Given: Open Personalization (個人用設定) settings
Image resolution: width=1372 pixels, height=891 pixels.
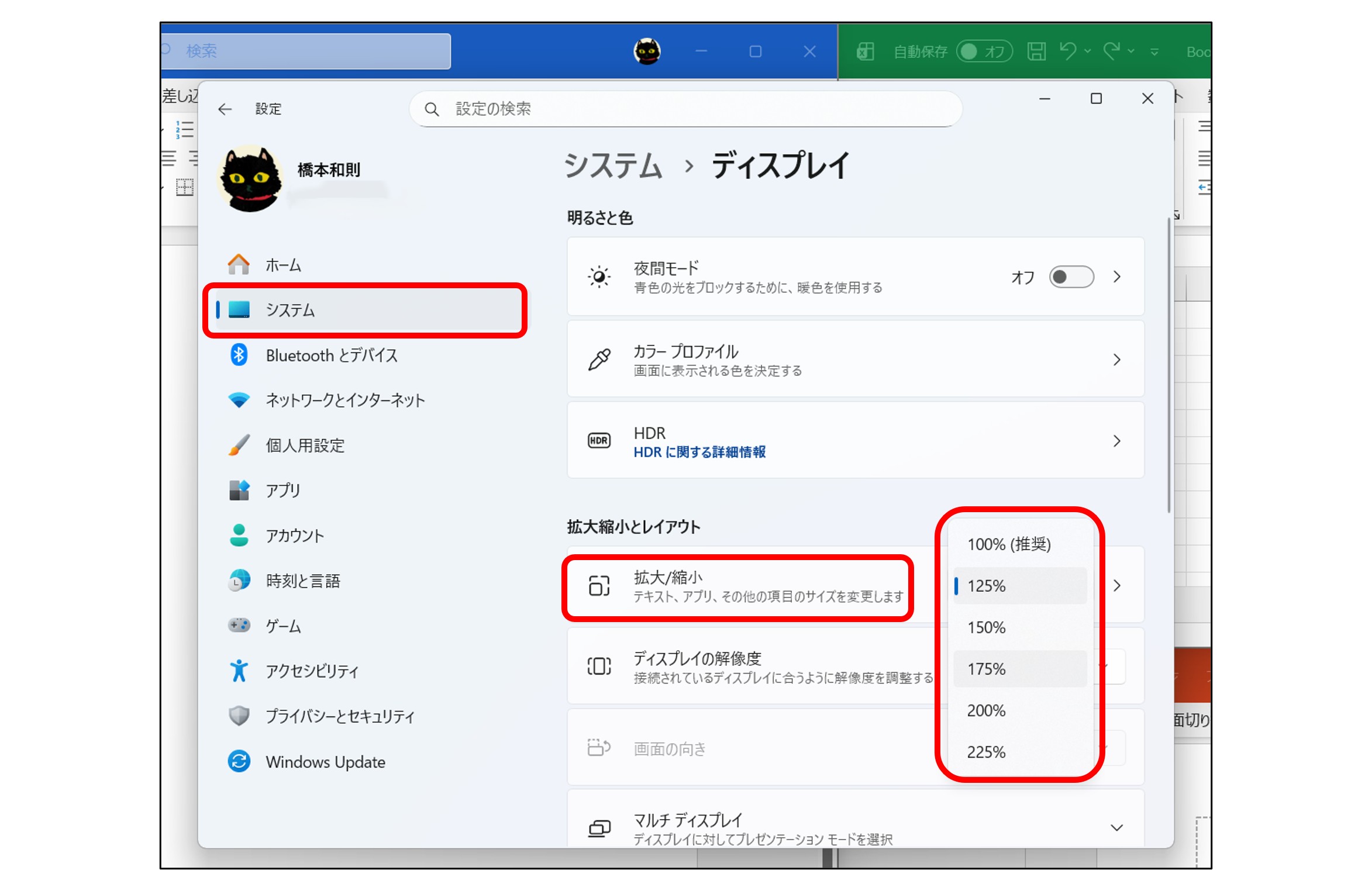Looking at the screenshot, I should (x=305, y=445).
